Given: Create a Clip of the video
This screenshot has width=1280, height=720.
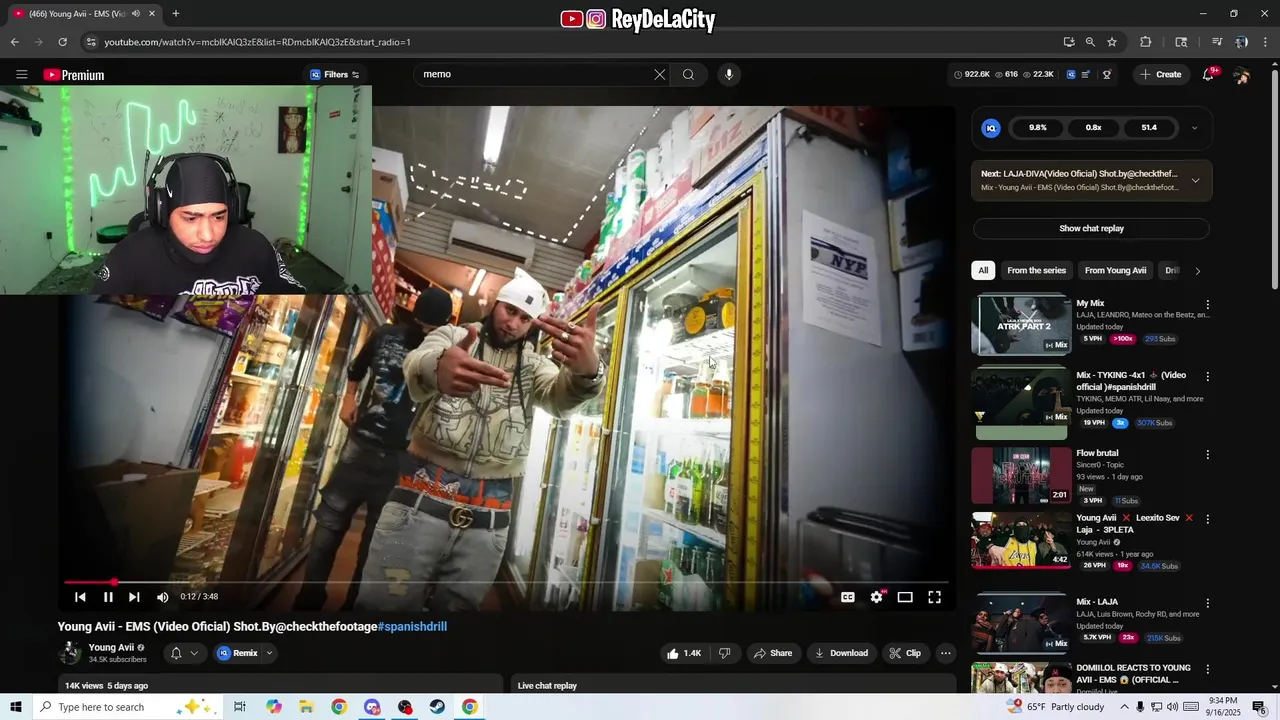Looking at the screenshot, I should tap(905, 653).
